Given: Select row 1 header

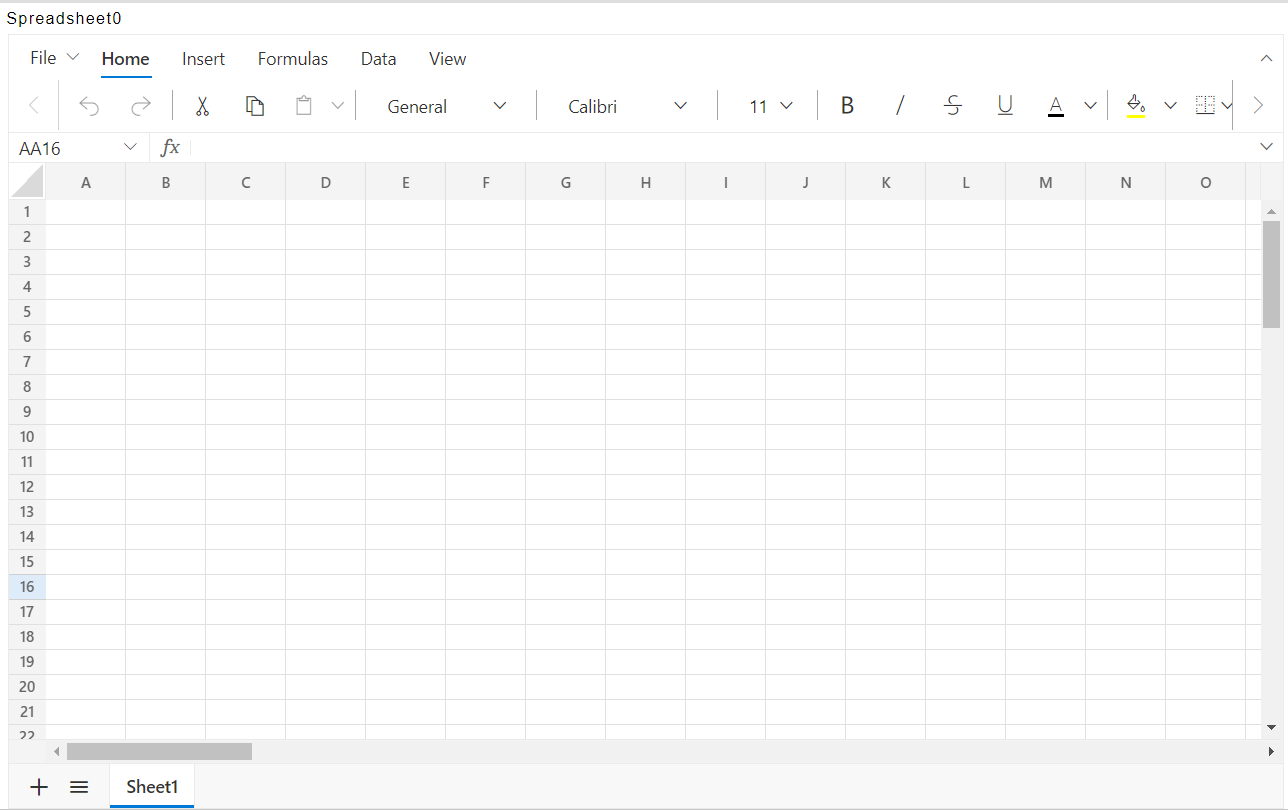Looking at the screenshot, I should (27, 212).
